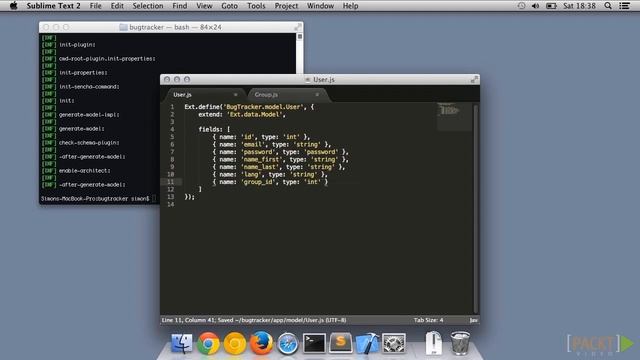Click the 'fields: [' text on line 4
Image resolution: width=640 pixels, height=360 pixels.
(214, 129)
